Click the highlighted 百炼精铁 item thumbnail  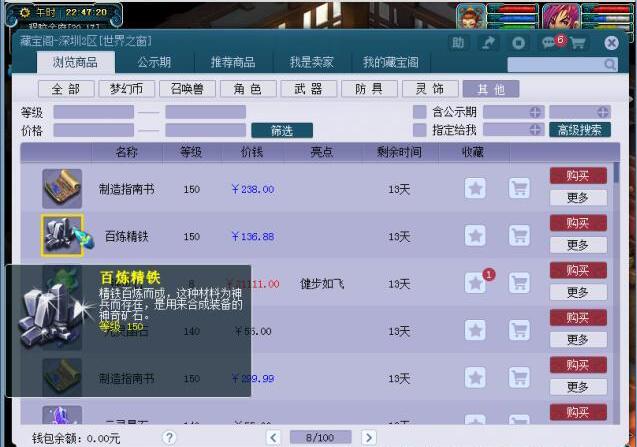(x=63, y=236)
